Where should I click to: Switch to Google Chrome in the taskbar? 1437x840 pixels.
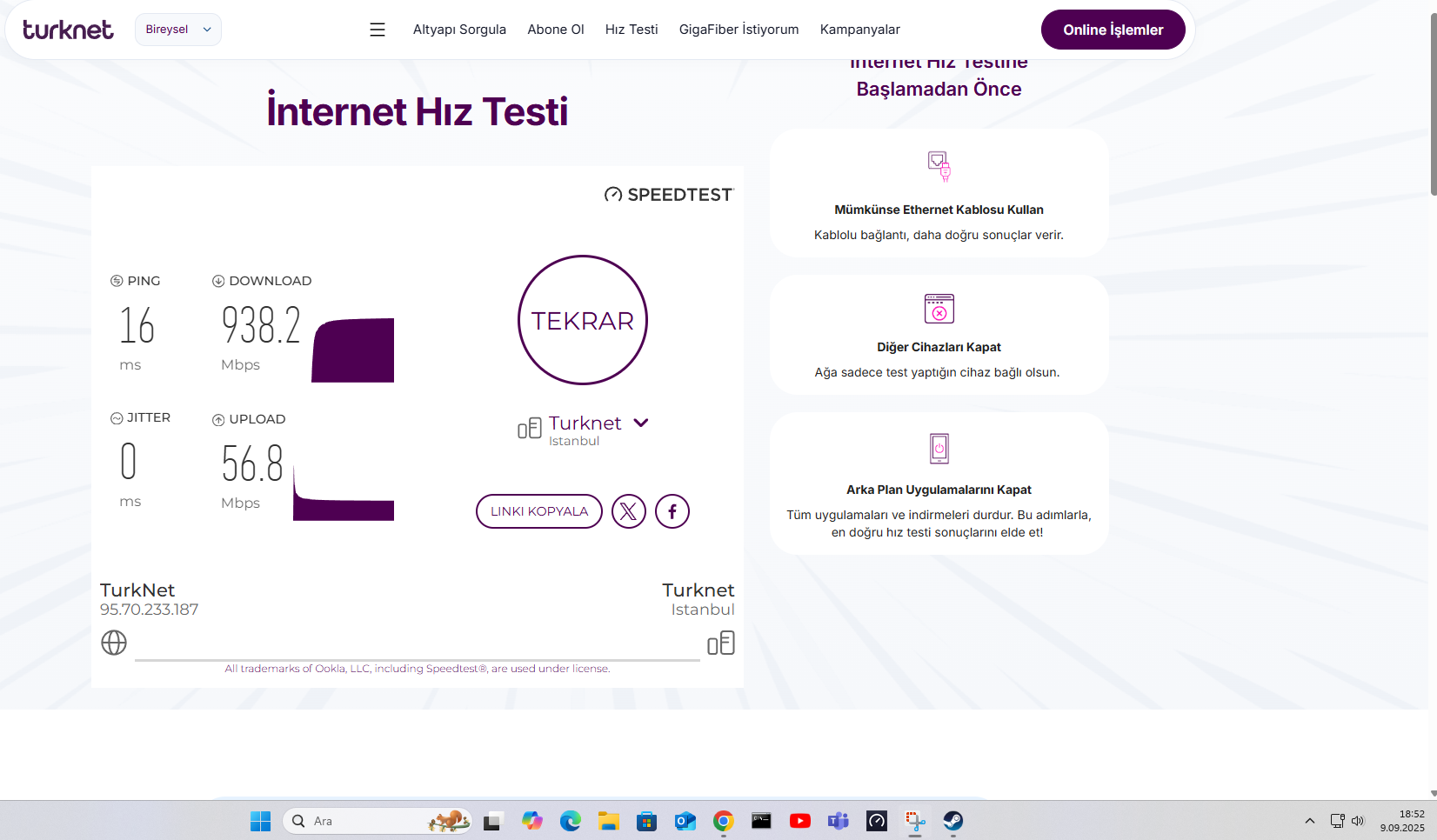point(724,821)
